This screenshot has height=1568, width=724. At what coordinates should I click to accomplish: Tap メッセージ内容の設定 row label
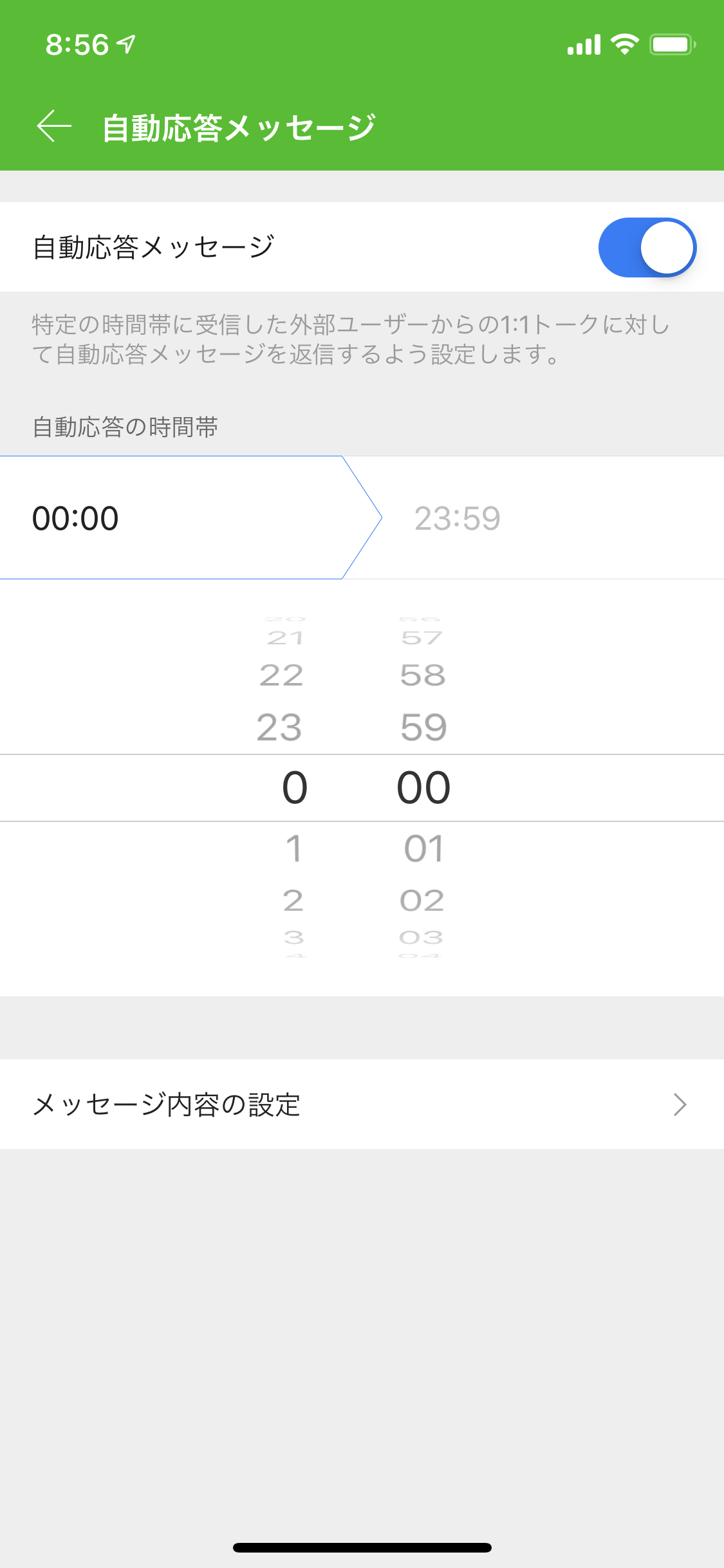[167, 1105]
